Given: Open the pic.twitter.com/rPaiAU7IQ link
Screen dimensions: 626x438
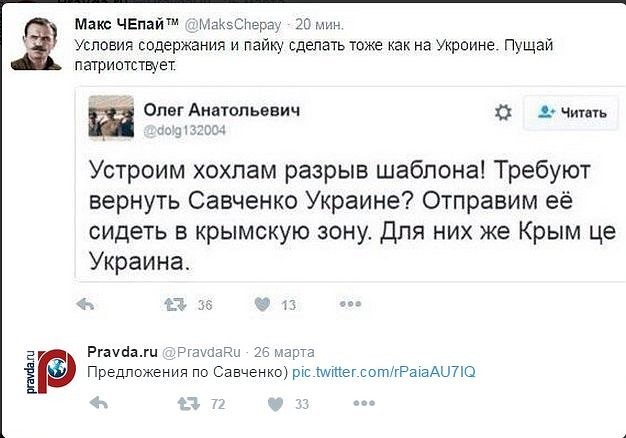Looking at the screenshot, I should tap(383, 372).
